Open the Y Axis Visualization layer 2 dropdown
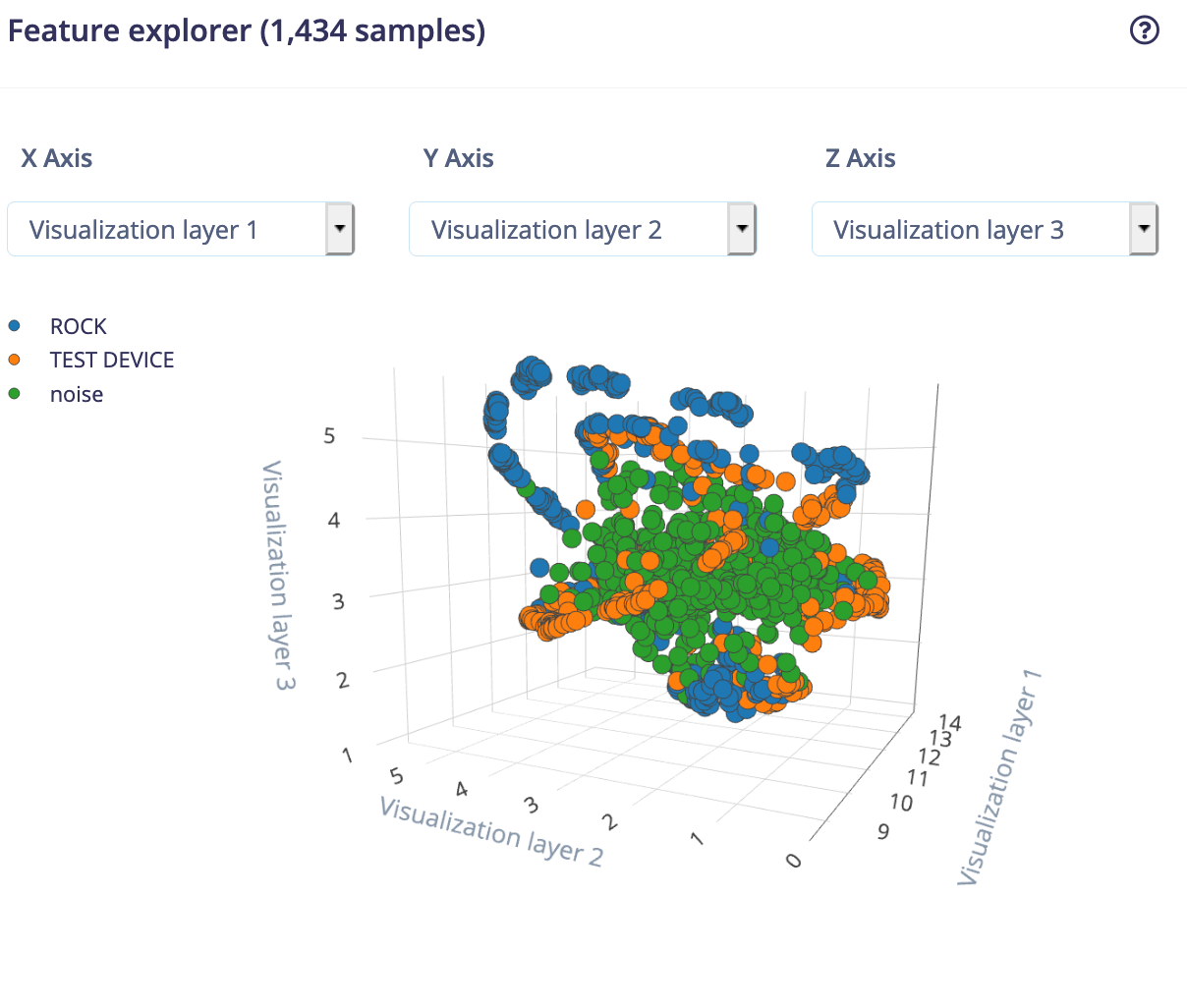The height and width of the screenshot is (1008, 1187). coord(583,230)
